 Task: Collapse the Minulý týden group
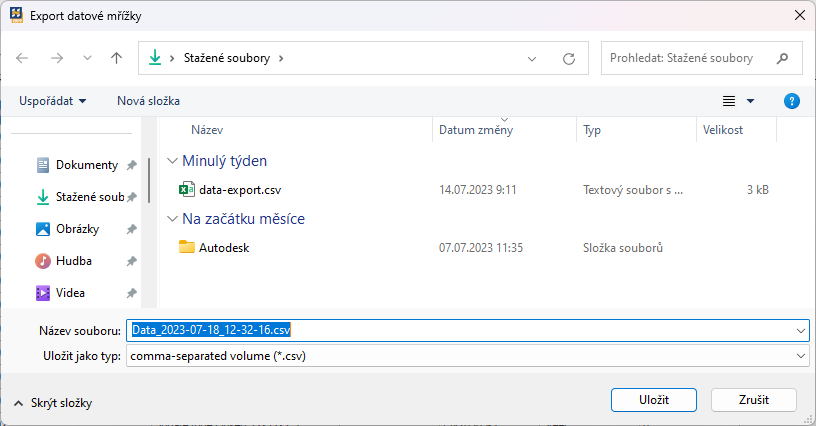pyautogui.click(x=173, y=160)
